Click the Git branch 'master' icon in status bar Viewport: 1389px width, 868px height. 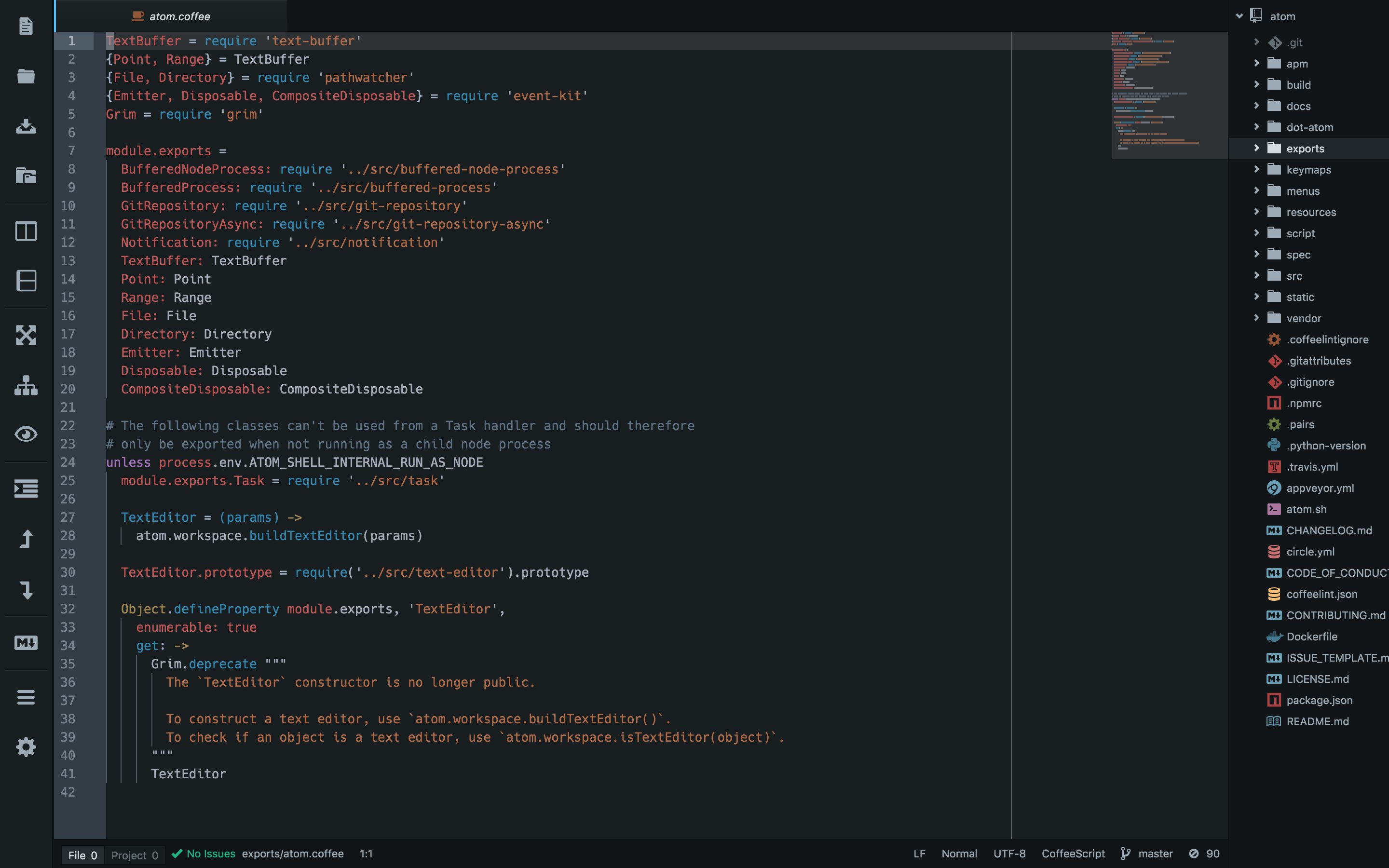[x=1128, y=854]
